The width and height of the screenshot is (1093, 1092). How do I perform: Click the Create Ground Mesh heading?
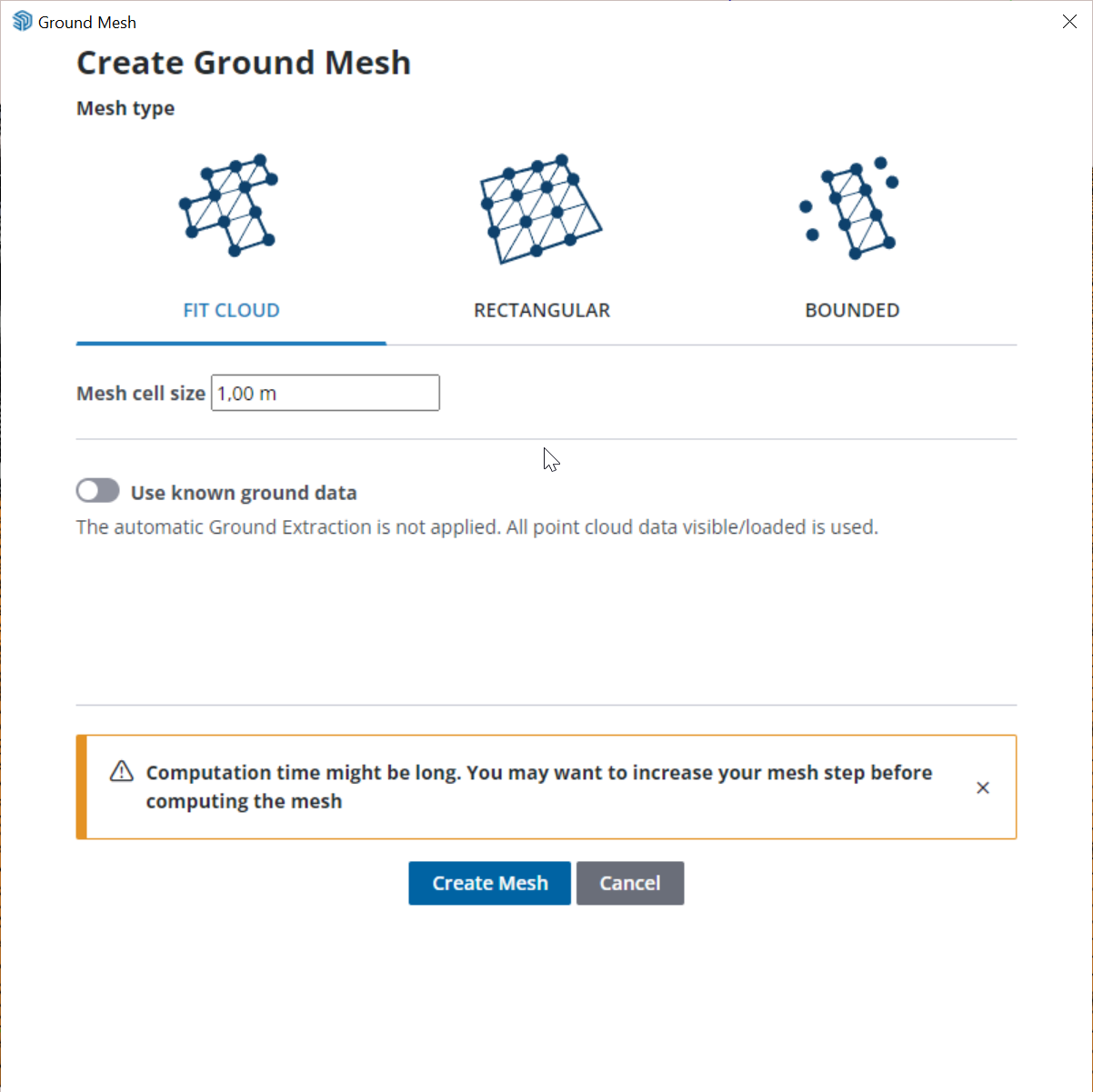244,63
